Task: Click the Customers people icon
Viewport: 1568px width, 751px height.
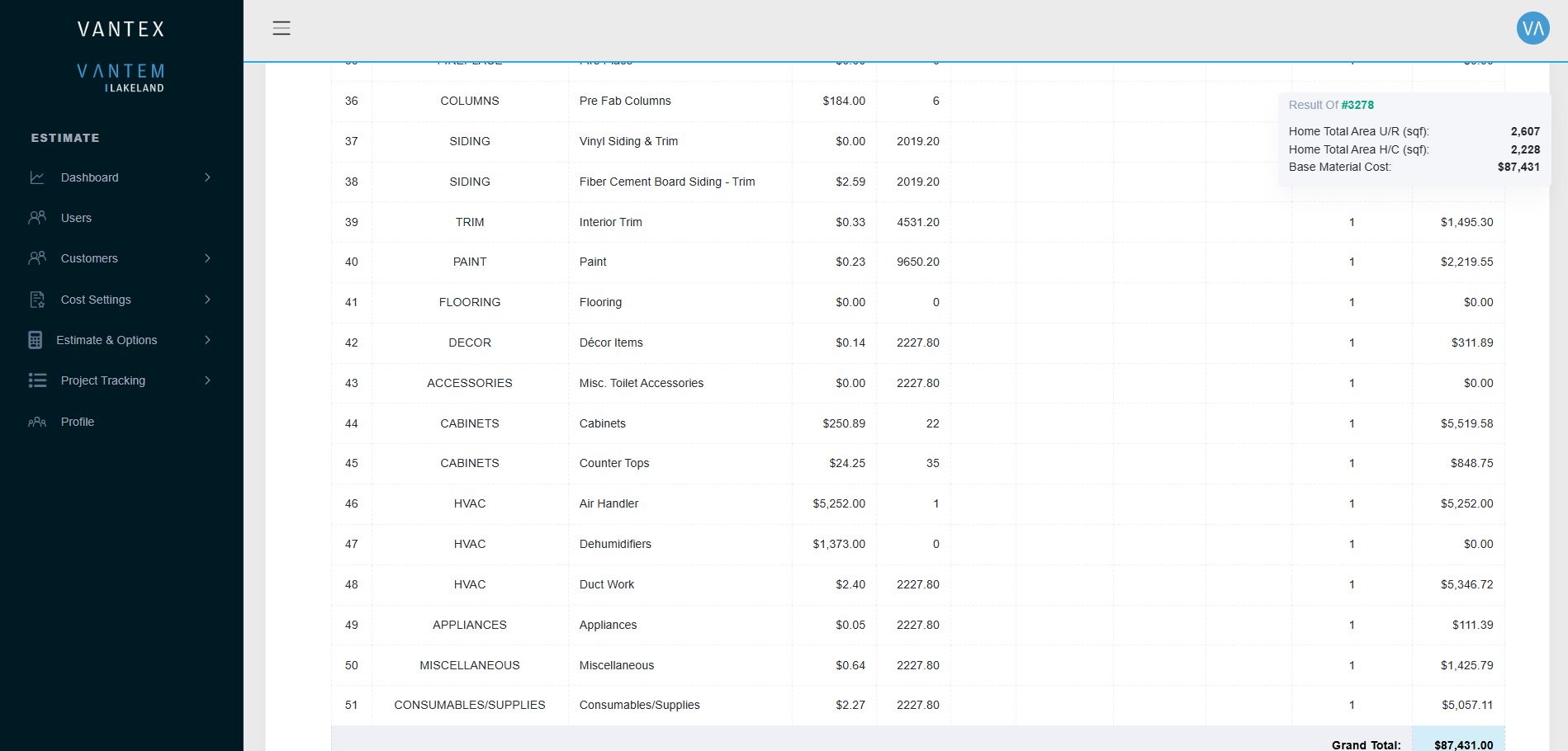Action: coord(37,258)
